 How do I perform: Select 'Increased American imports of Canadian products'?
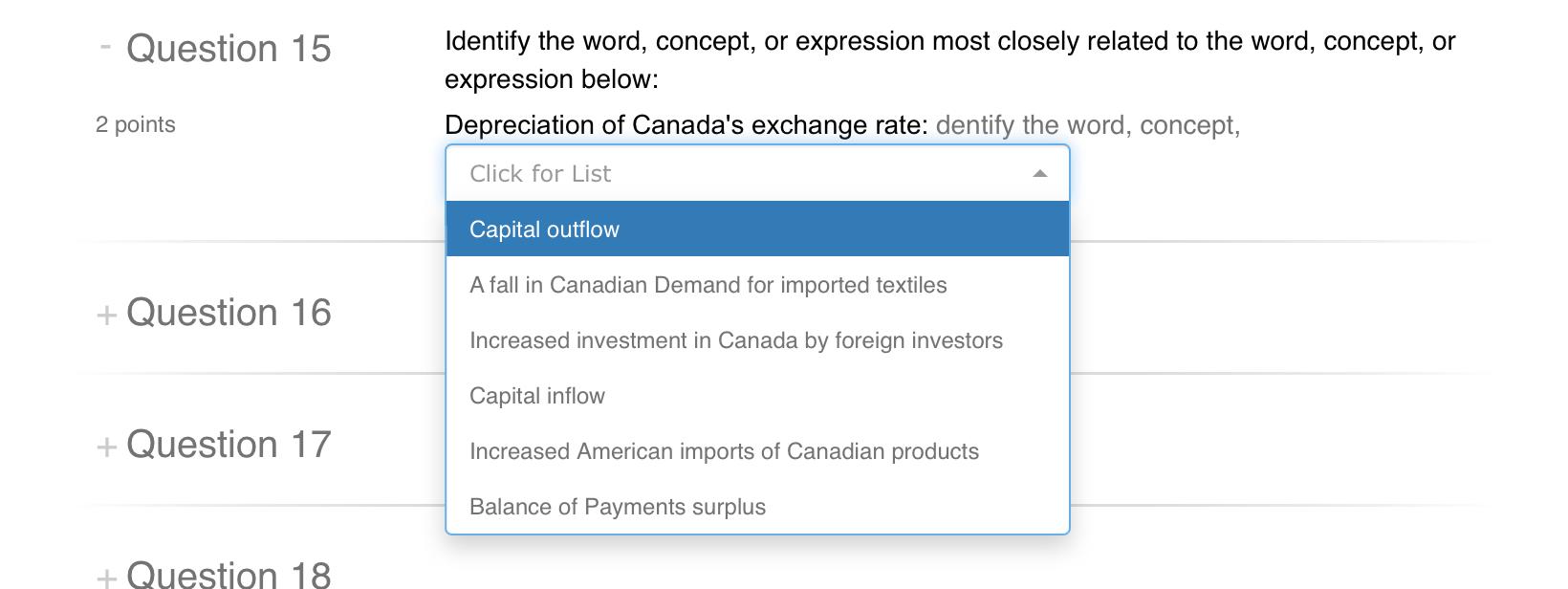tap(724, 451)
